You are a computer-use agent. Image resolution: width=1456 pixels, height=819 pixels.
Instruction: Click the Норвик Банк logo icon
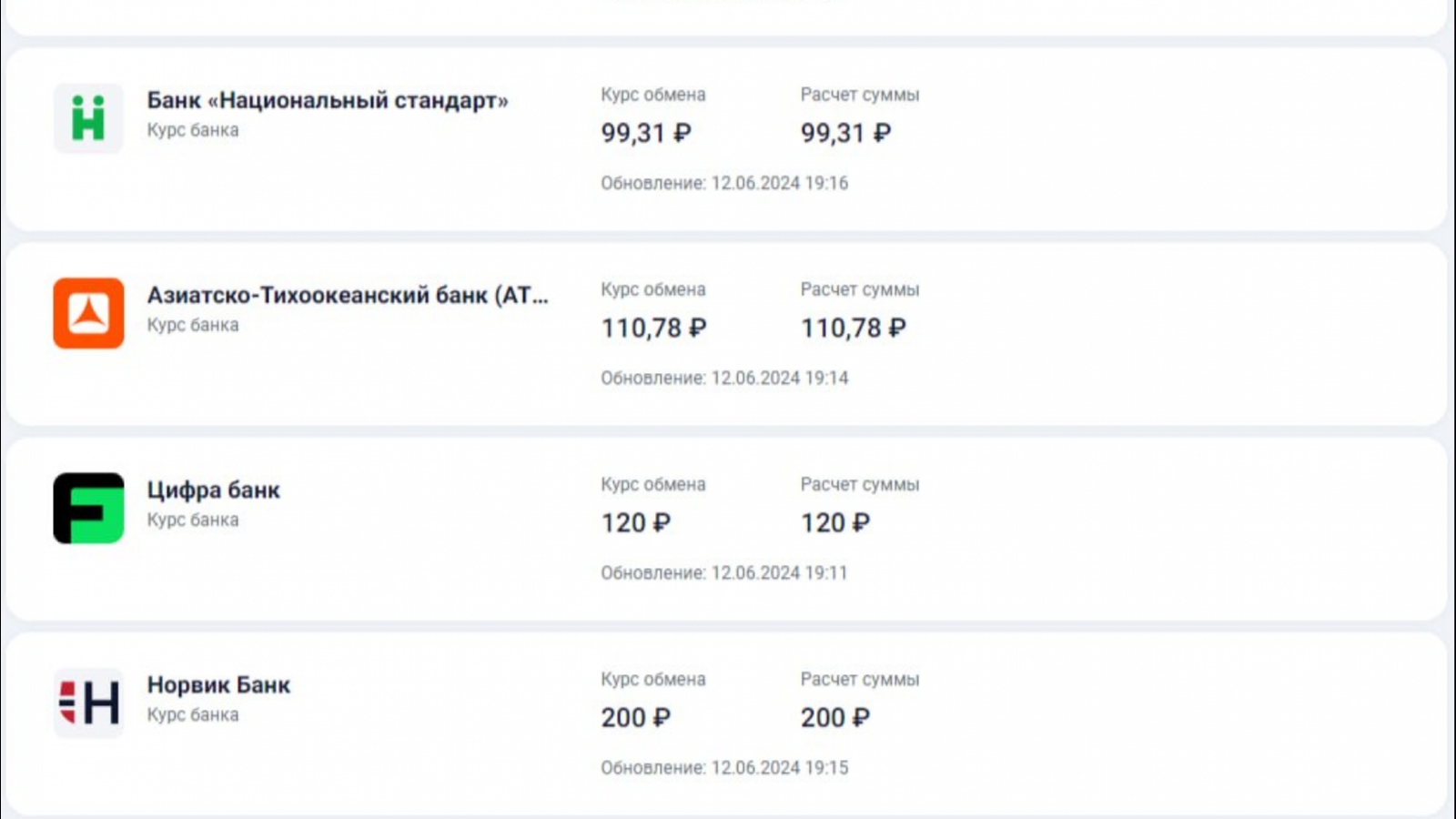88,703
